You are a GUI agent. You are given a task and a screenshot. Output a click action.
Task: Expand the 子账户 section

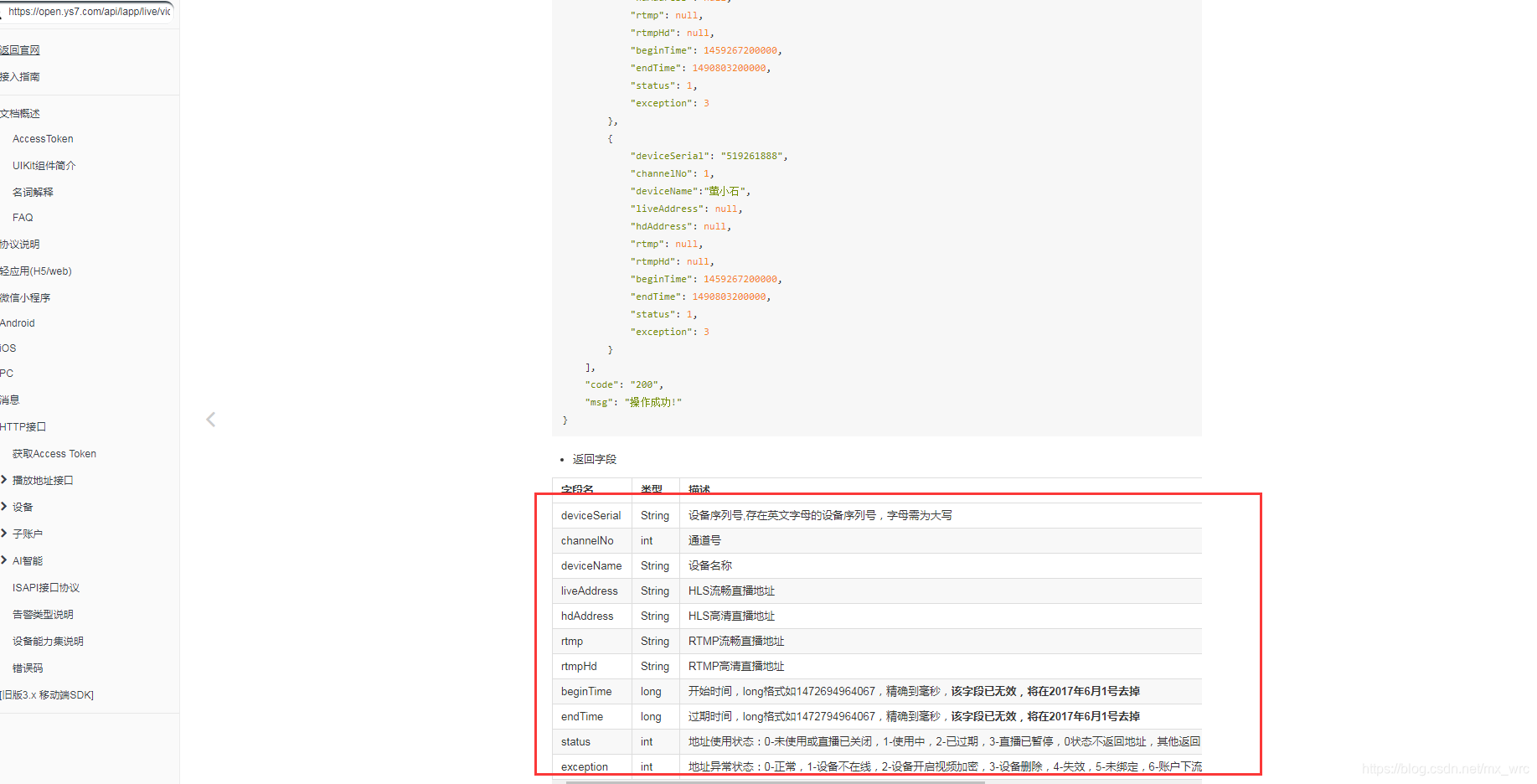pyautogui.click(x=28, y=534)
